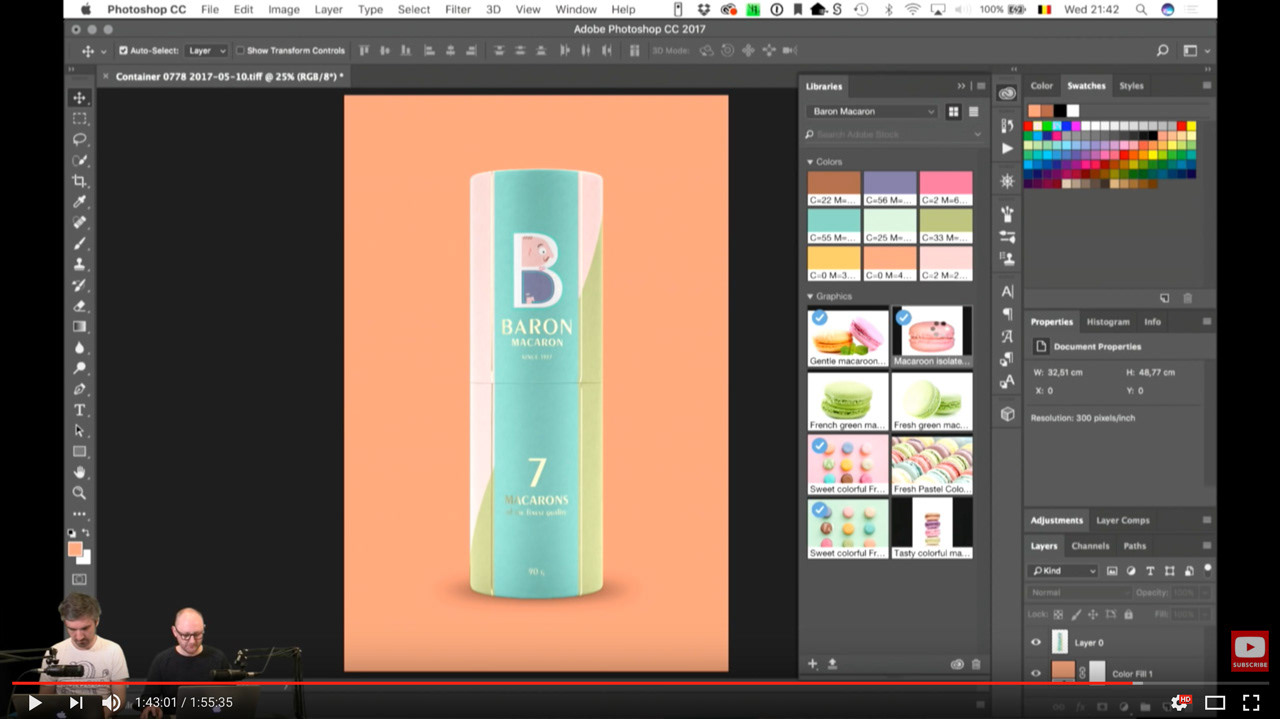
Task: Play the YouTube video
Action: point(34,702)
